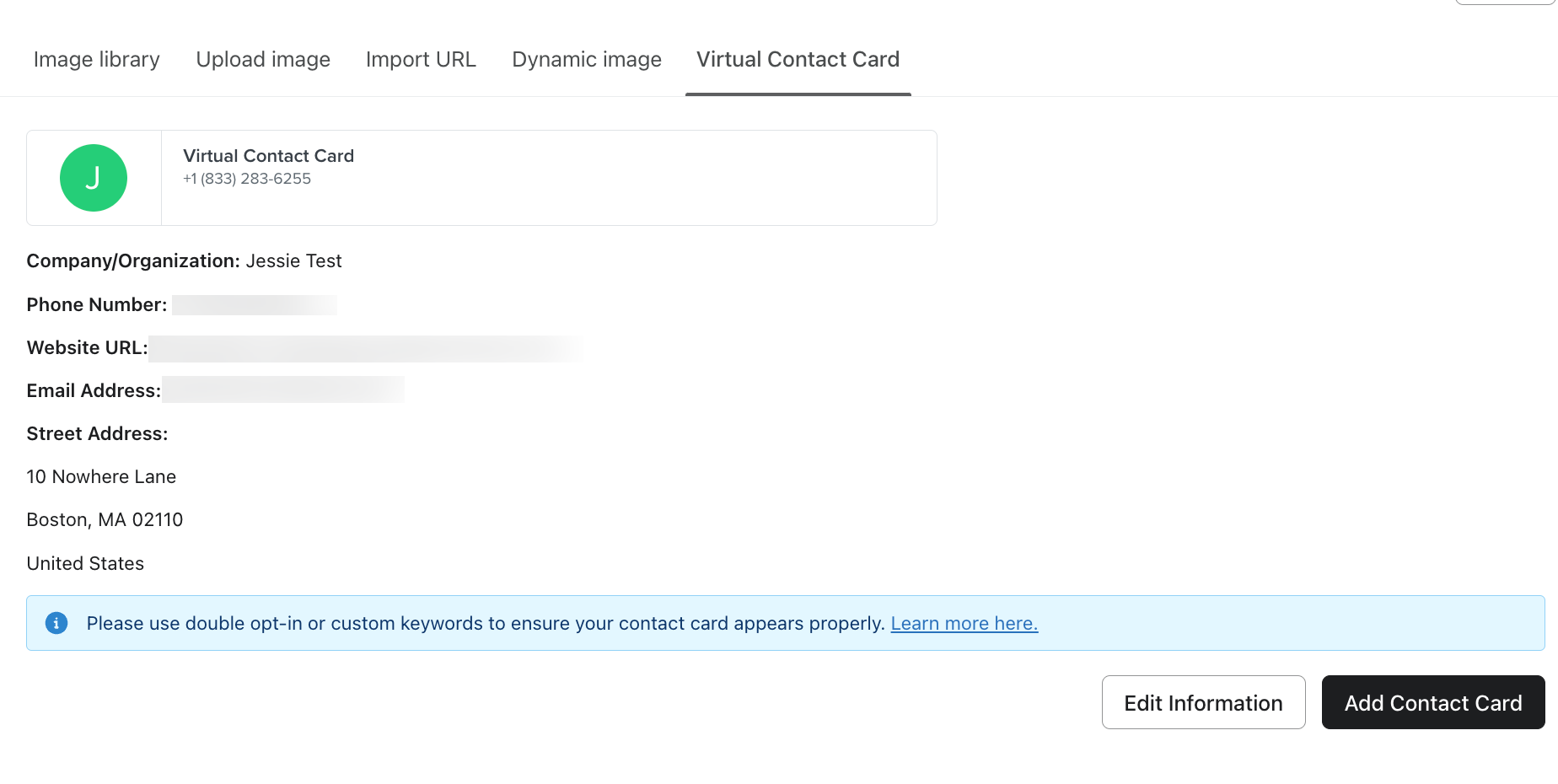
Task: Click the United States country text
Action: click(85, 564)
